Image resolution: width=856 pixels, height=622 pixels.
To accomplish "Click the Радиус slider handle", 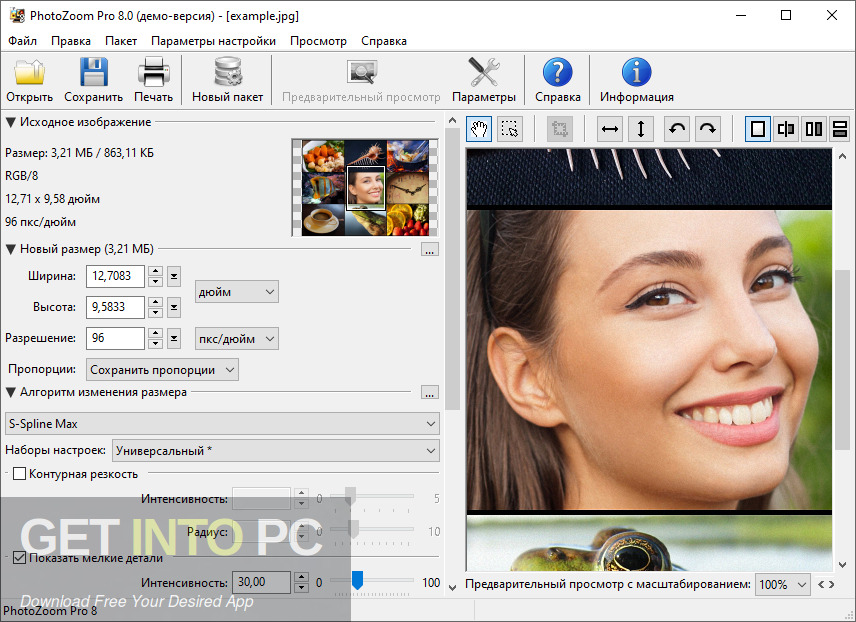I will 354,529.
